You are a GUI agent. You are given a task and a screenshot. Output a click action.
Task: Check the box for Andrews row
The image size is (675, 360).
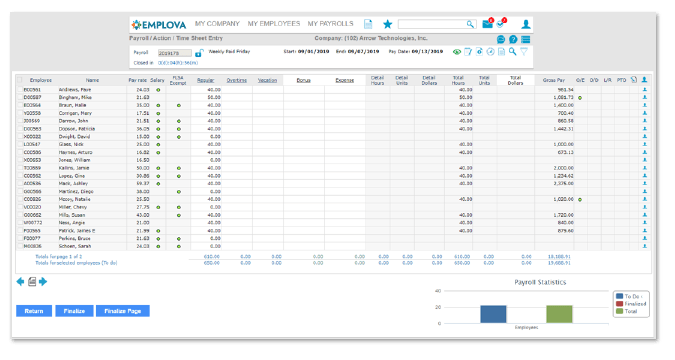pos(19,90)
